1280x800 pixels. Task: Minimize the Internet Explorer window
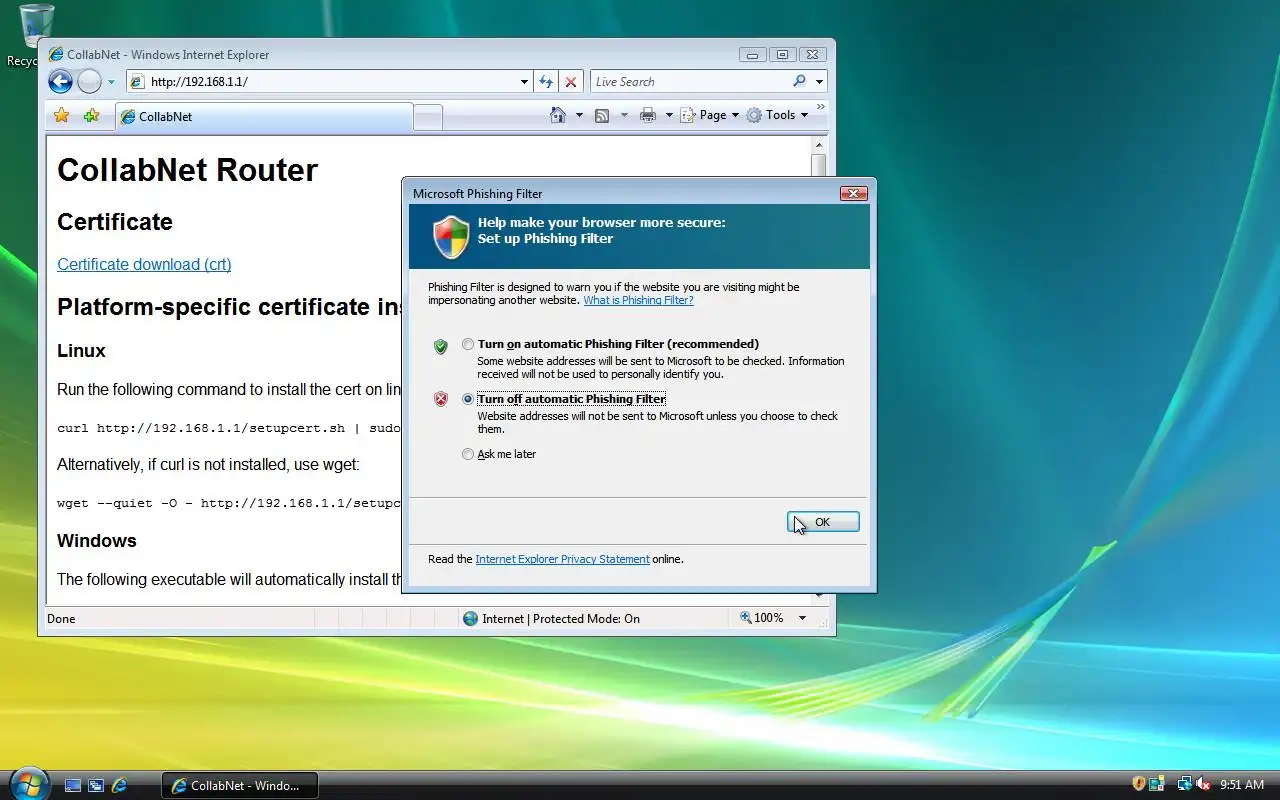(753, 55)
